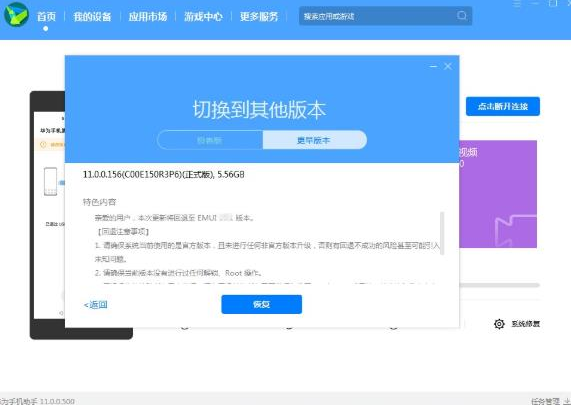Screen dimensions: 571x407
Task: Click the video tile folder icon
Action: click(x=515, y=231)
